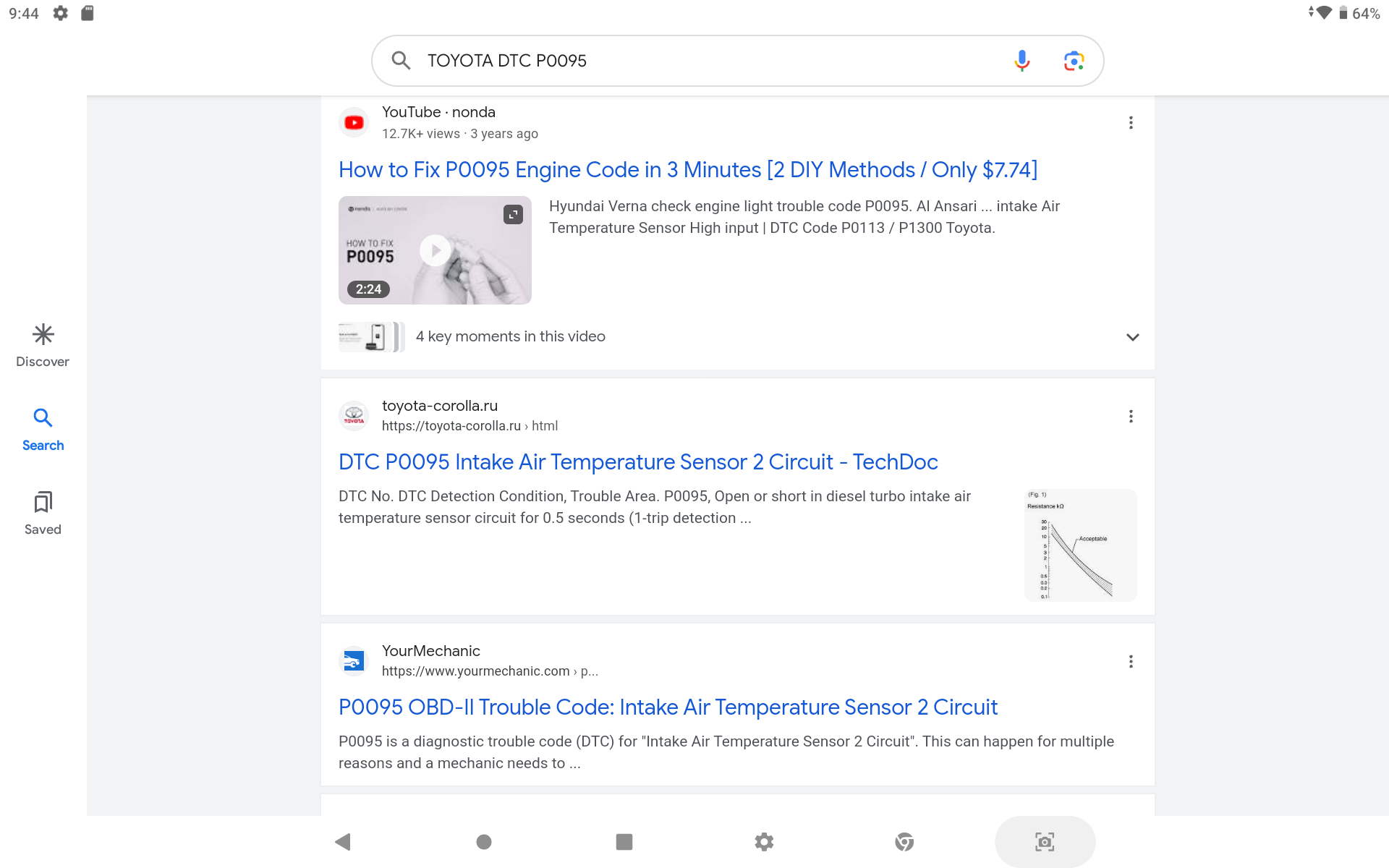1389x868 pixels.
Task: Expand video preview using corner icon
Action: pyautogui.click(x=513, y=214)
